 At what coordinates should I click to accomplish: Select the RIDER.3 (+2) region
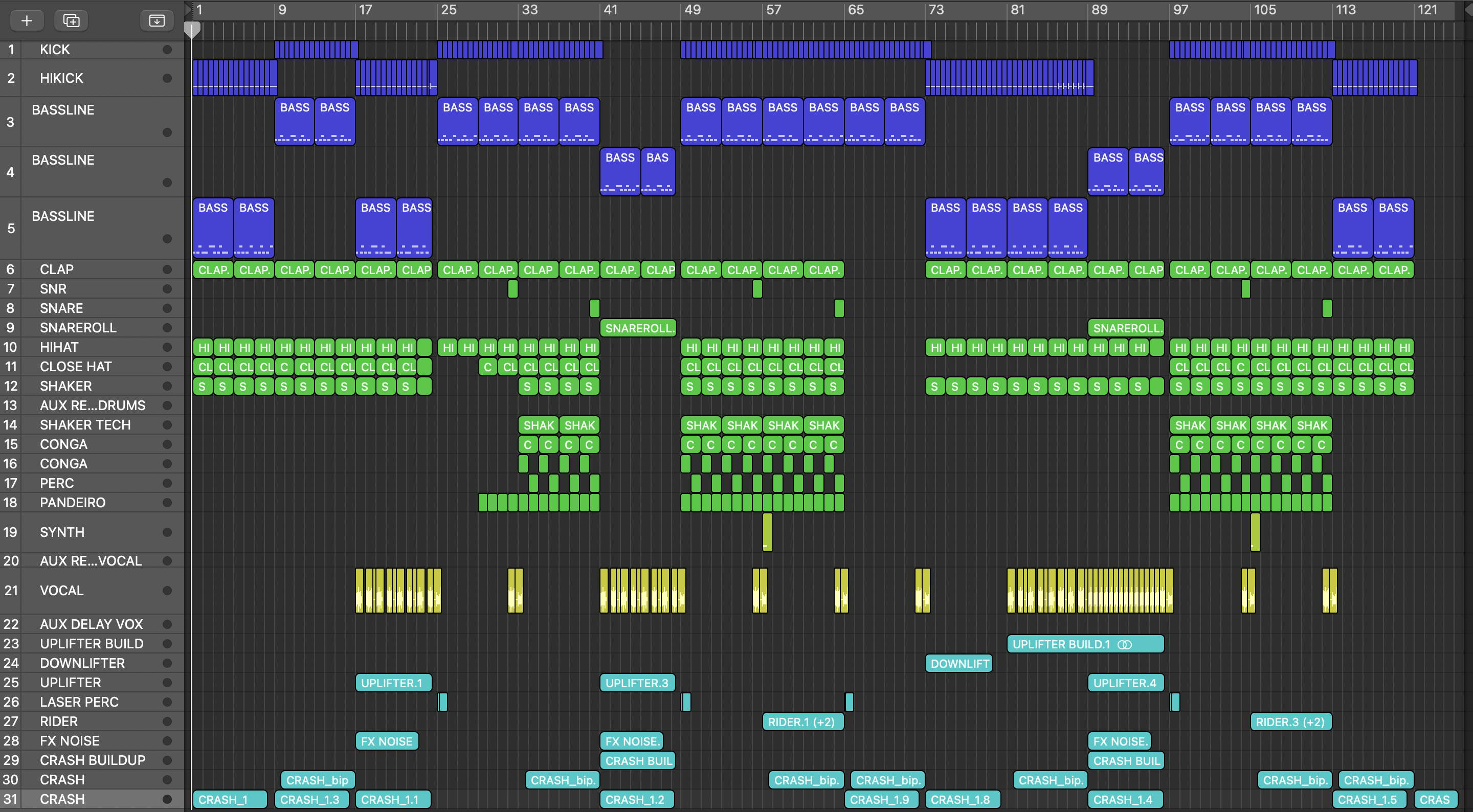coord(1291,721)
